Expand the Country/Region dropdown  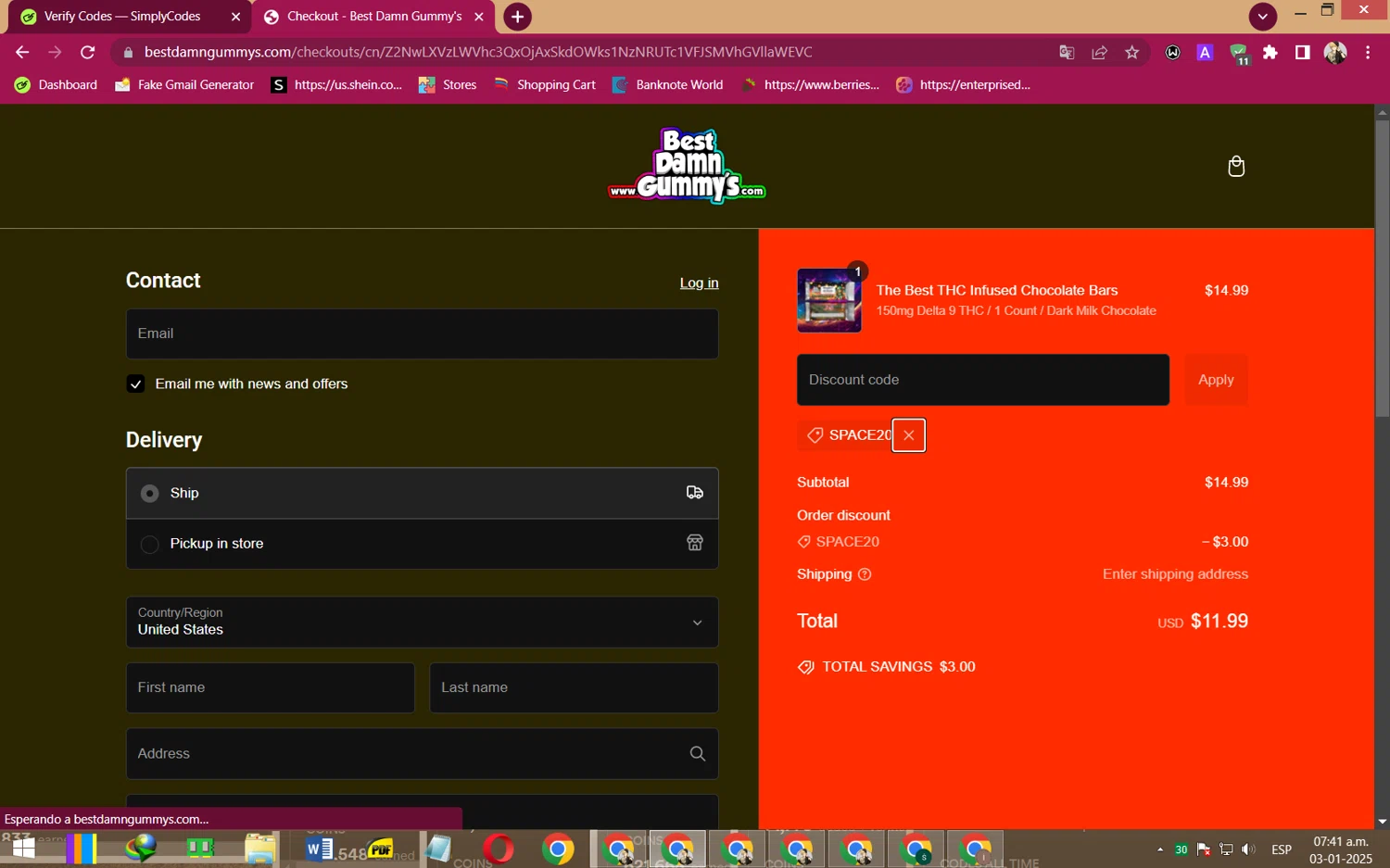(422, 623)
